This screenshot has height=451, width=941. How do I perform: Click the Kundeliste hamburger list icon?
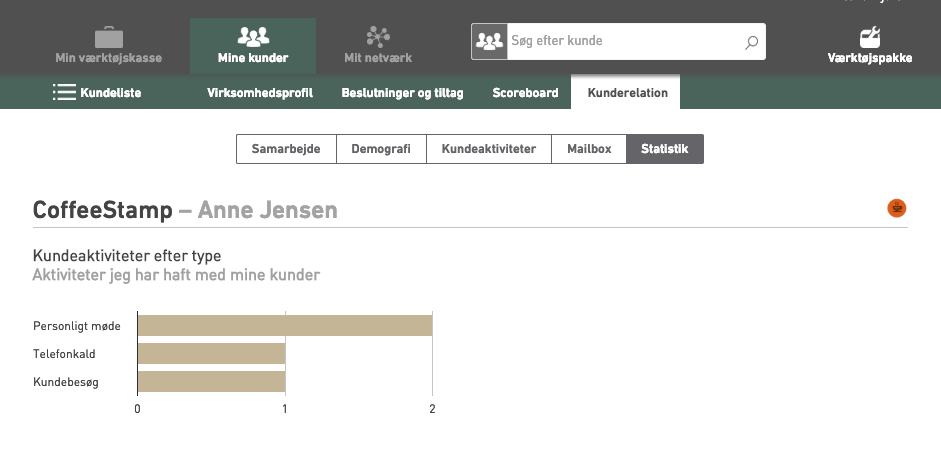point(64,92)
